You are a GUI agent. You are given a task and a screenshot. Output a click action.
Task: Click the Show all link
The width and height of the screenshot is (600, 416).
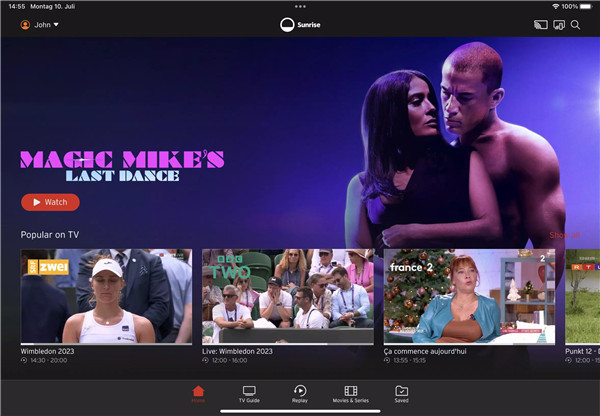click(x=565, y=235)
